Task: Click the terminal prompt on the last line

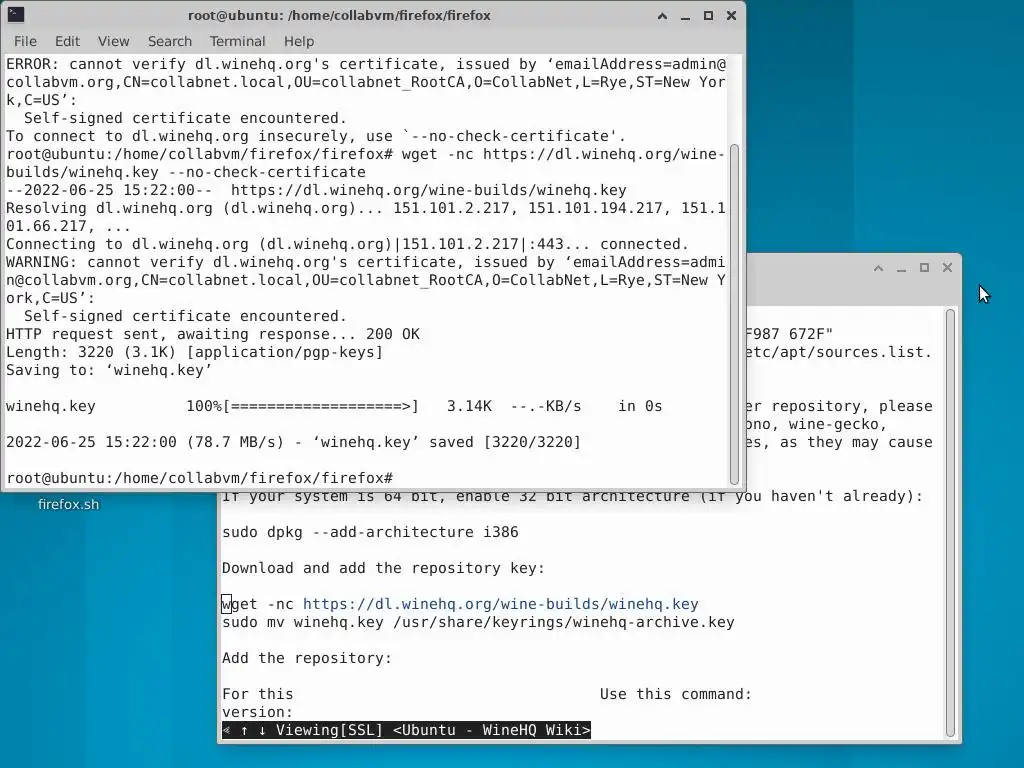Action: click(199, 478)
